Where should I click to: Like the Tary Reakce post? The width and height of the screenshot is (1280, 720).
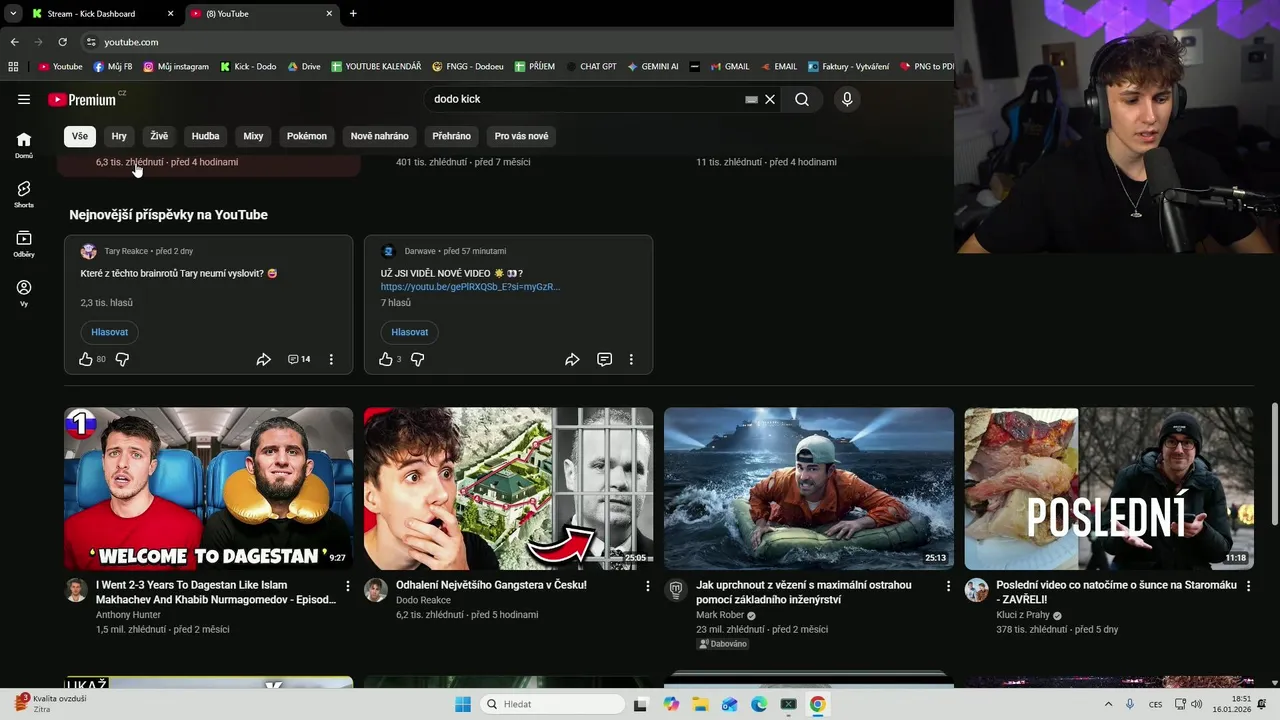[x=86, y=359]
